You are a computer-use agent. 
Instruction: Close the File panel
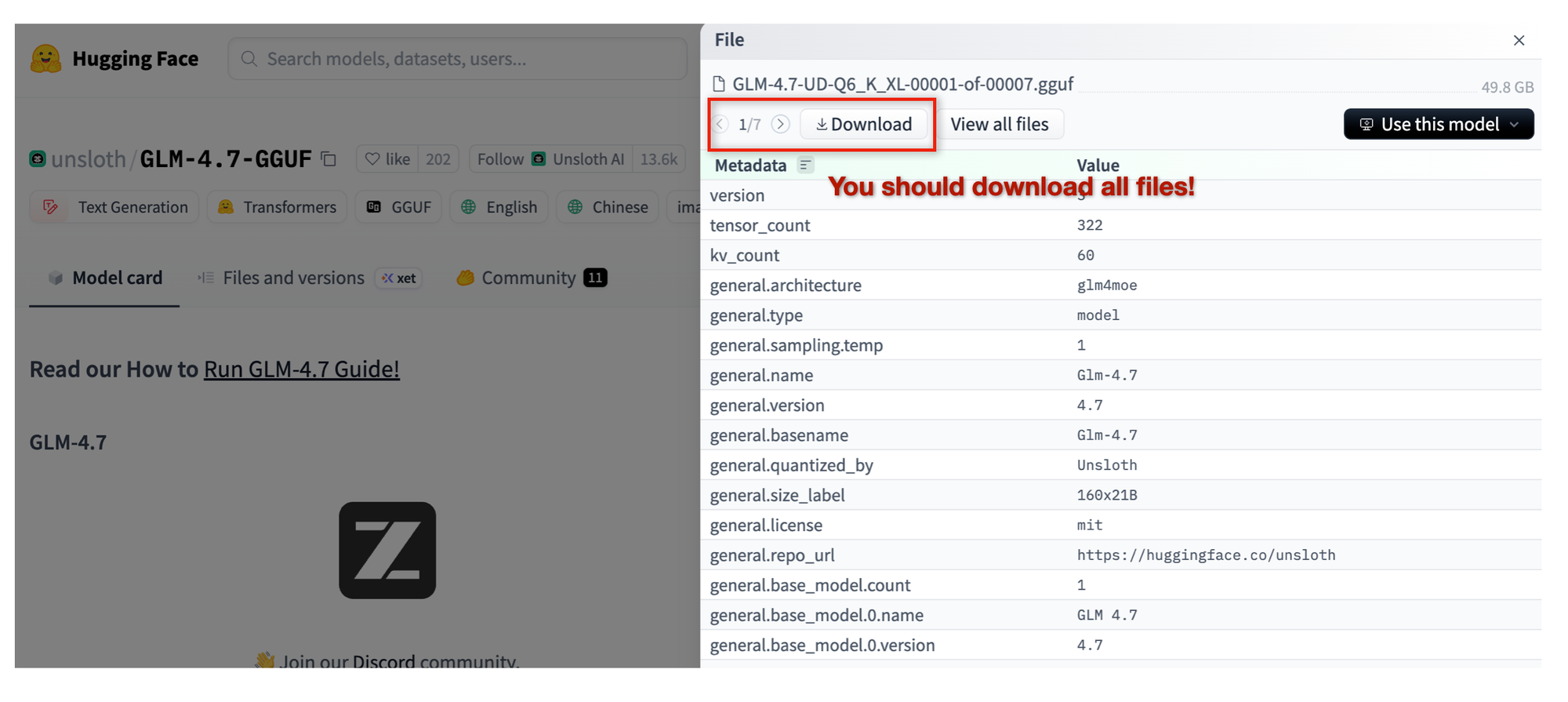1519,41
